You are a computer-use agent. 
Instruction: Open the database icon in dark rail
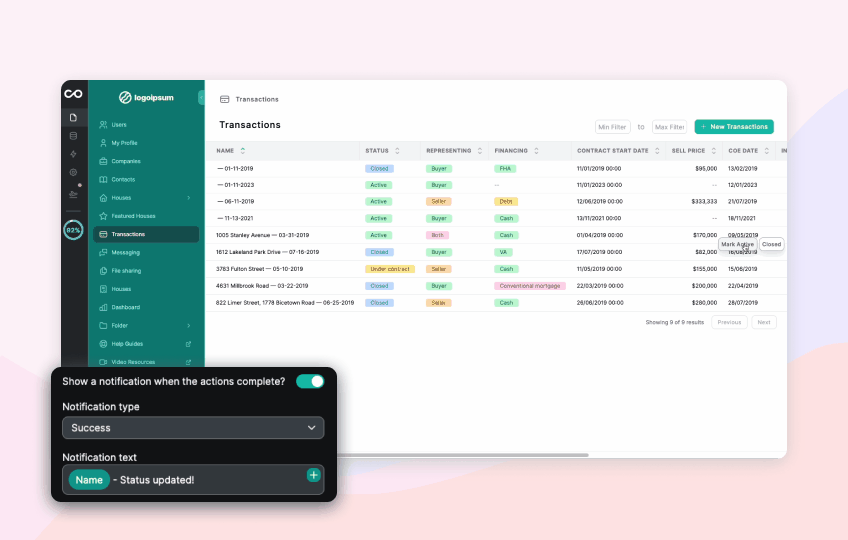click(74, 136)
